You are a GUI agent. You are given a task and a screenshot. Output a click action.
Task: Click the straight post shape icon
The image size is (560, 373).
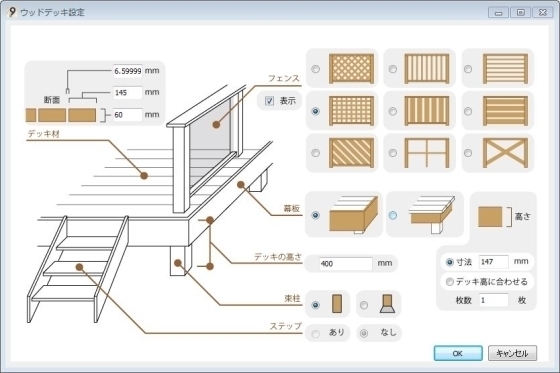point(336,304)
